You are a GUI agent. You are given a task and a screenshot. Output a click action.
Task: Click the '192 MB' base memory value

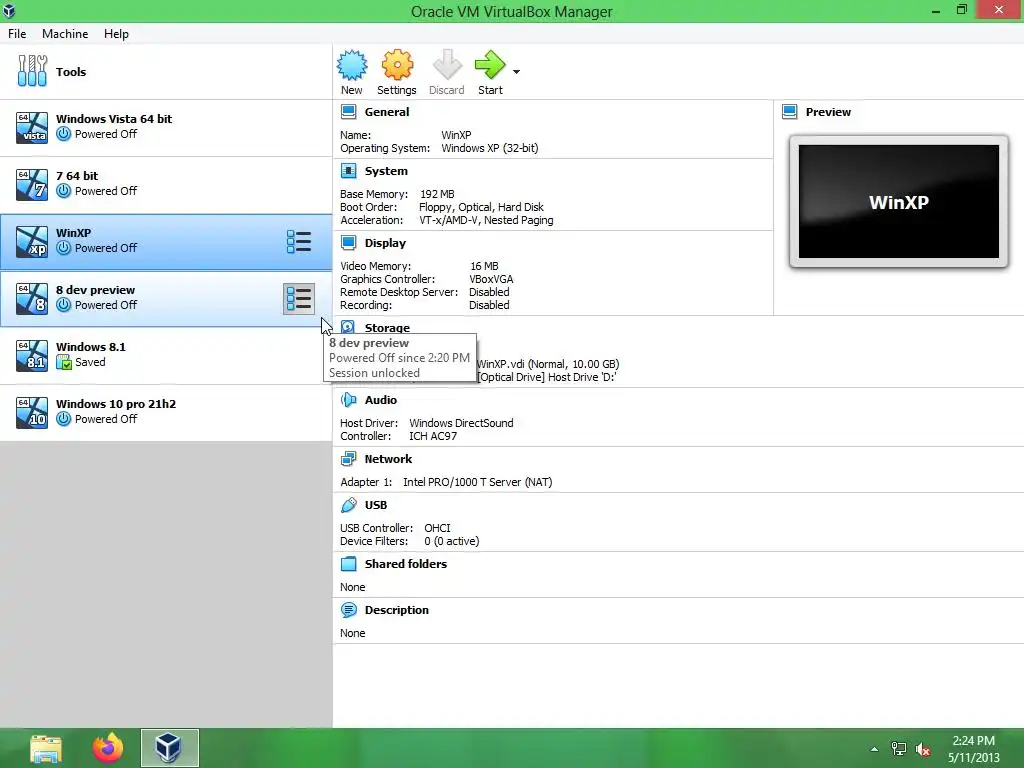click(437, 194)
